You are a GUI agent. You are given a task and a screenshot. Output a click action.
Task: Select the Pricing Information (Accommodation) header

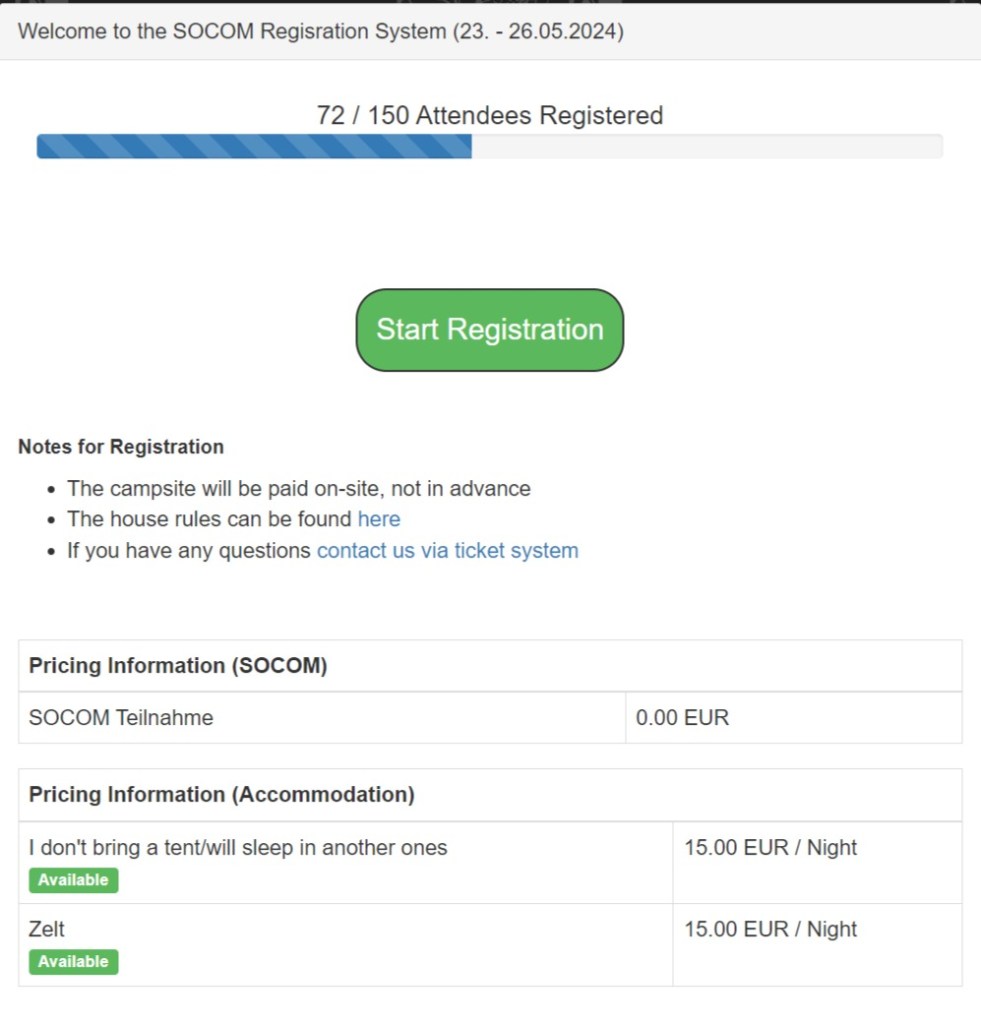click(221, 795)
